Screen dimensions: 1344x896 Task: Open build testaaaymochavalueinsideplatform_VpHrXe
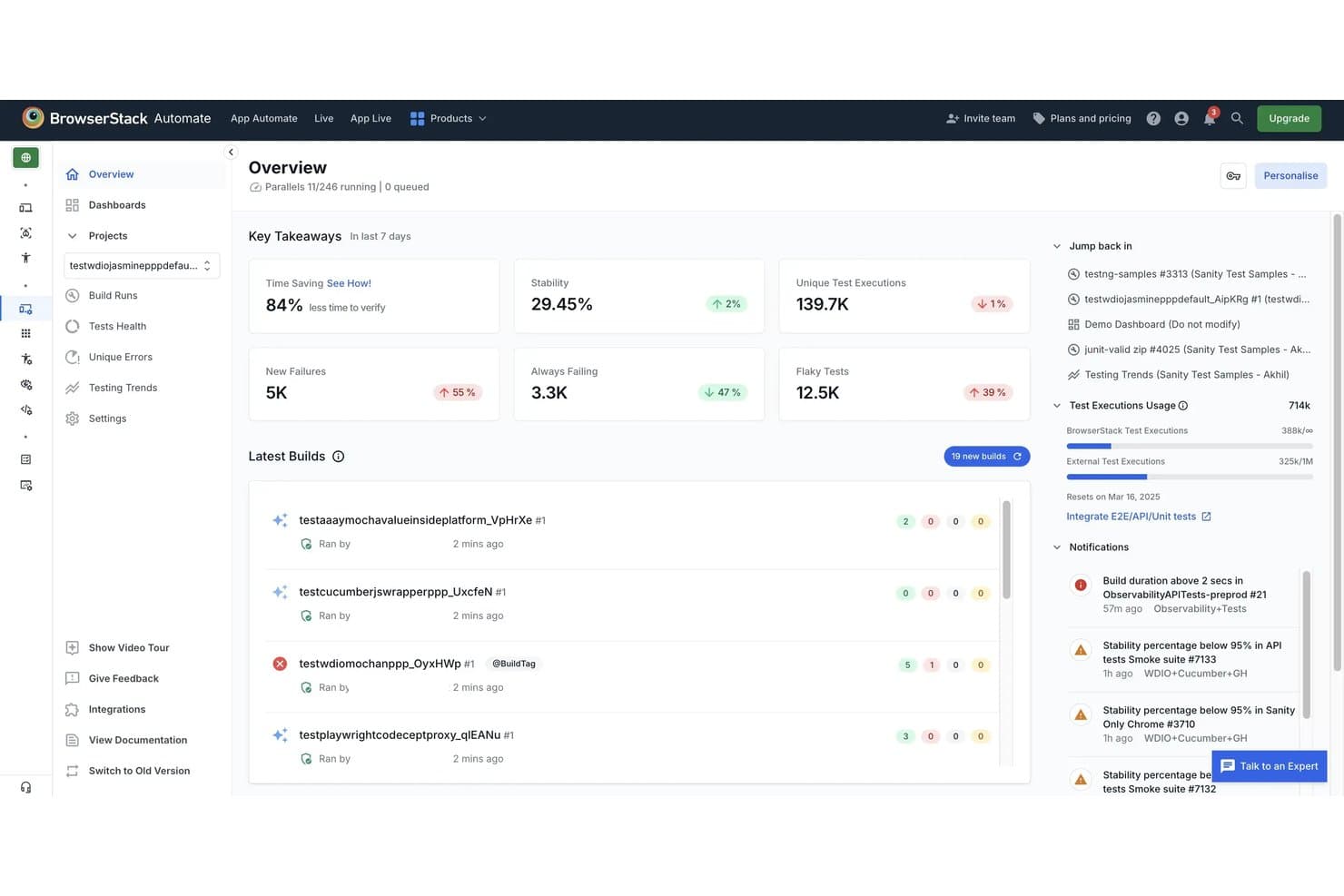coord(415,520)
